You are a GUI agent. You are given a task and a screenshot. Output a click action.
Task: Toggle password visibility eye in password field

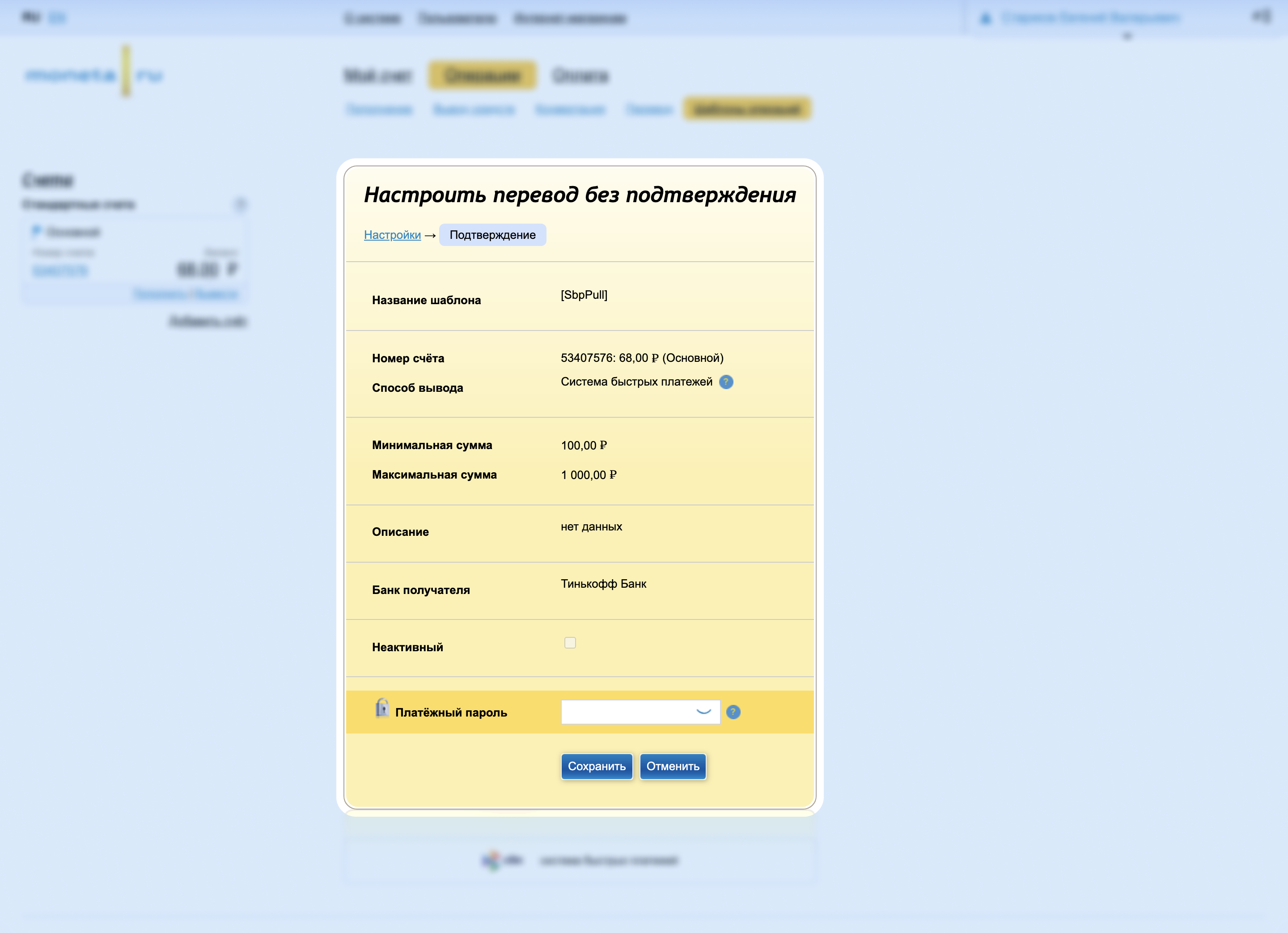[x=703, y=712]
